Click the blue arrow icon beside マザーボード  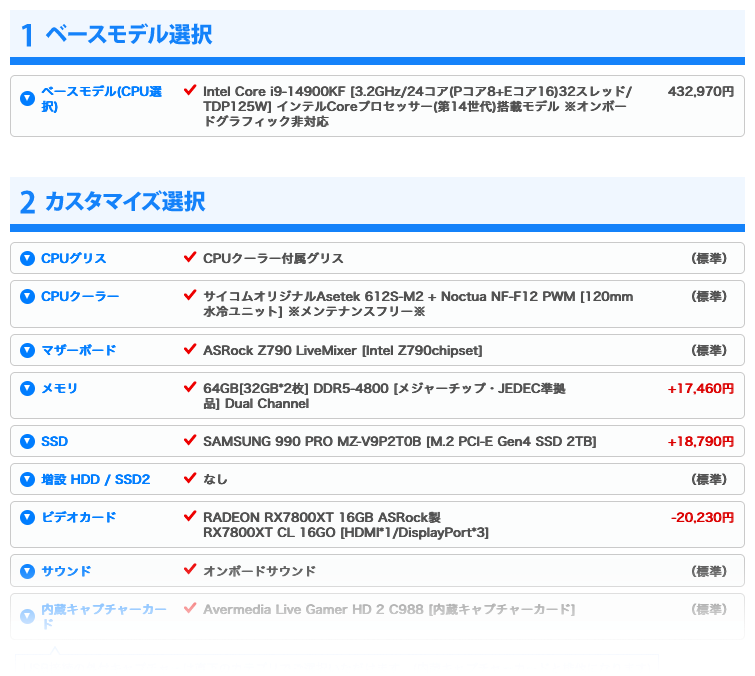[x=27, y=351]
